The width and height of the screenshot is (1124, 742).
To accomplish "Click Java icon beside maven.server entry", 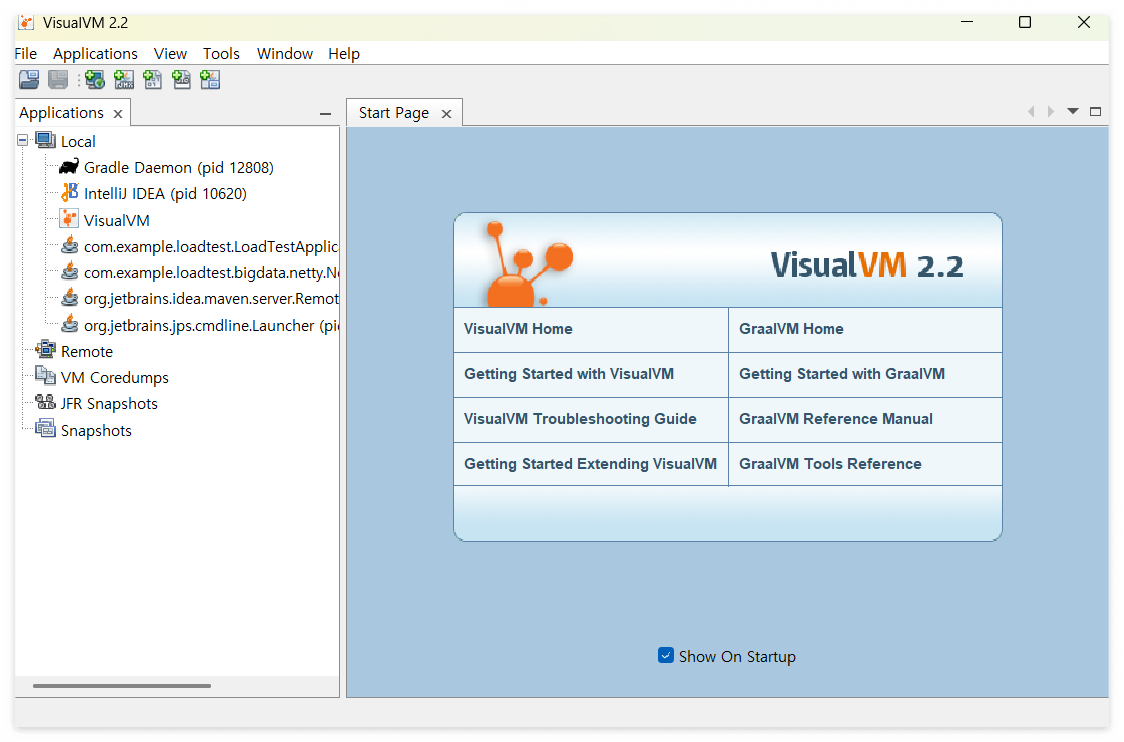I will tap(70, 298).
